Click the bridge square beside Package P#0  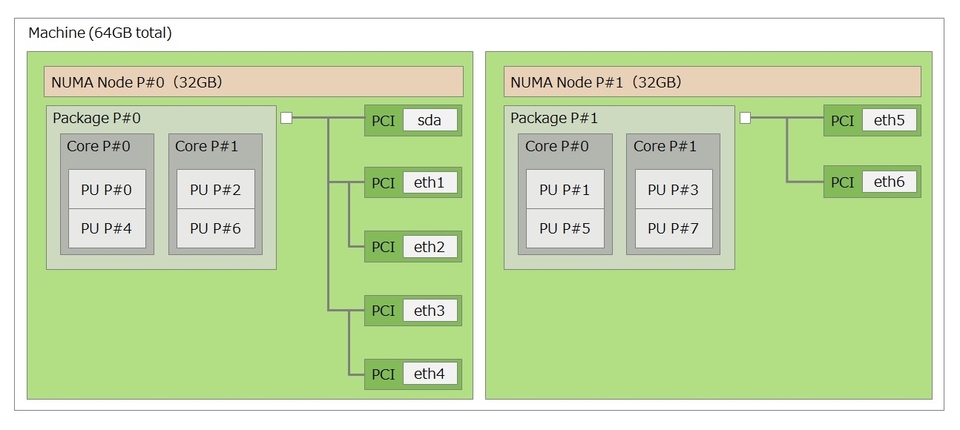pyautogui.click(x=286, y=118)
